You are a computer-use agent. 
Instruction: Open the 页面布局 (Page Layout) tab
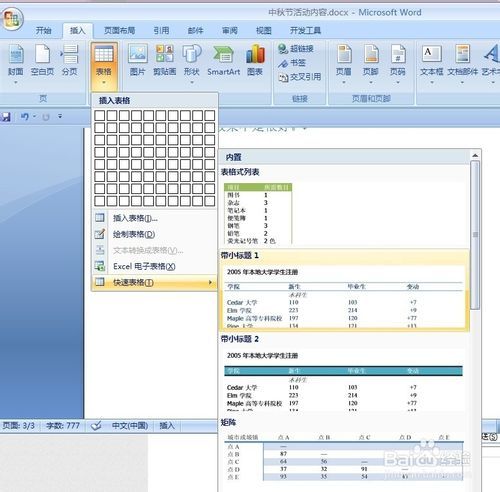point(119,31)
